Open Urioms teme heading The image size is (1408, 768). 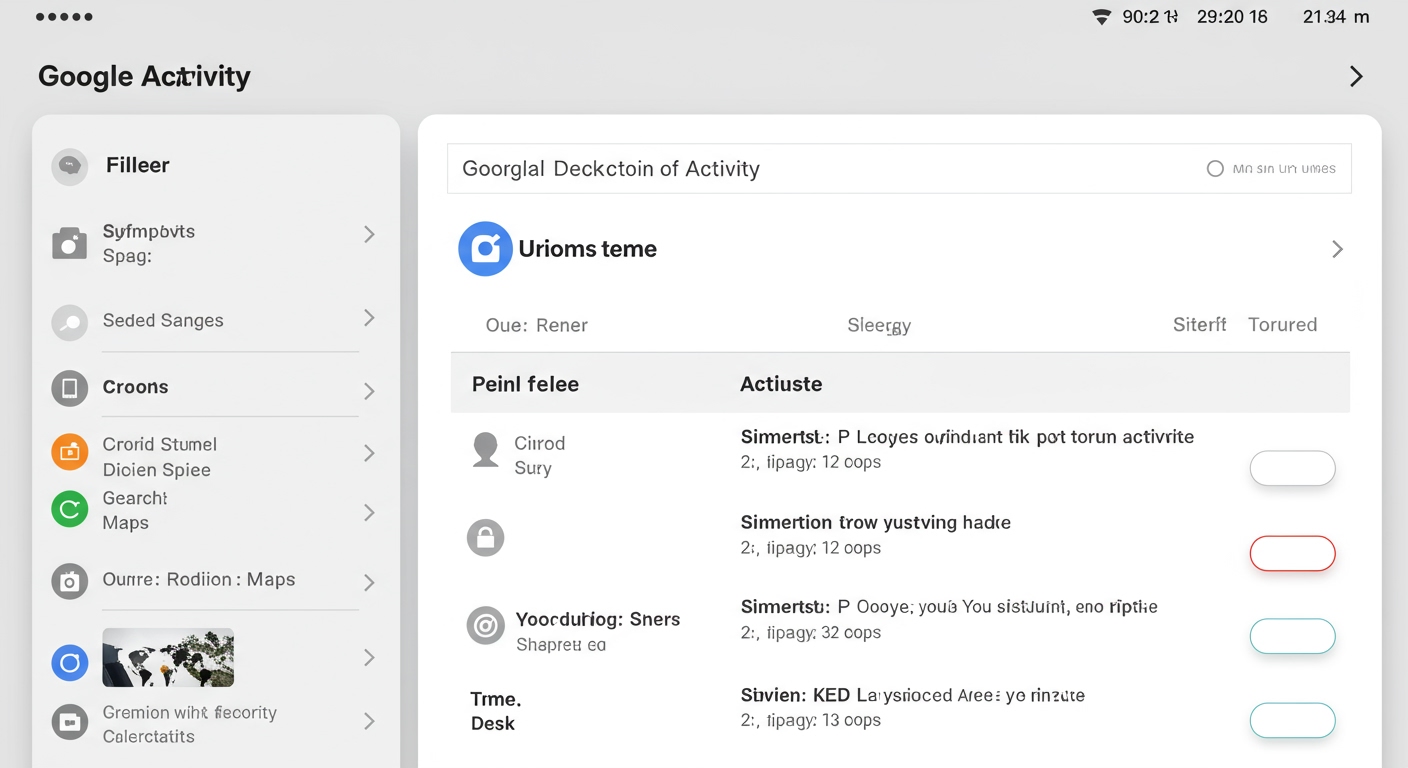click(x=587, y=249)
